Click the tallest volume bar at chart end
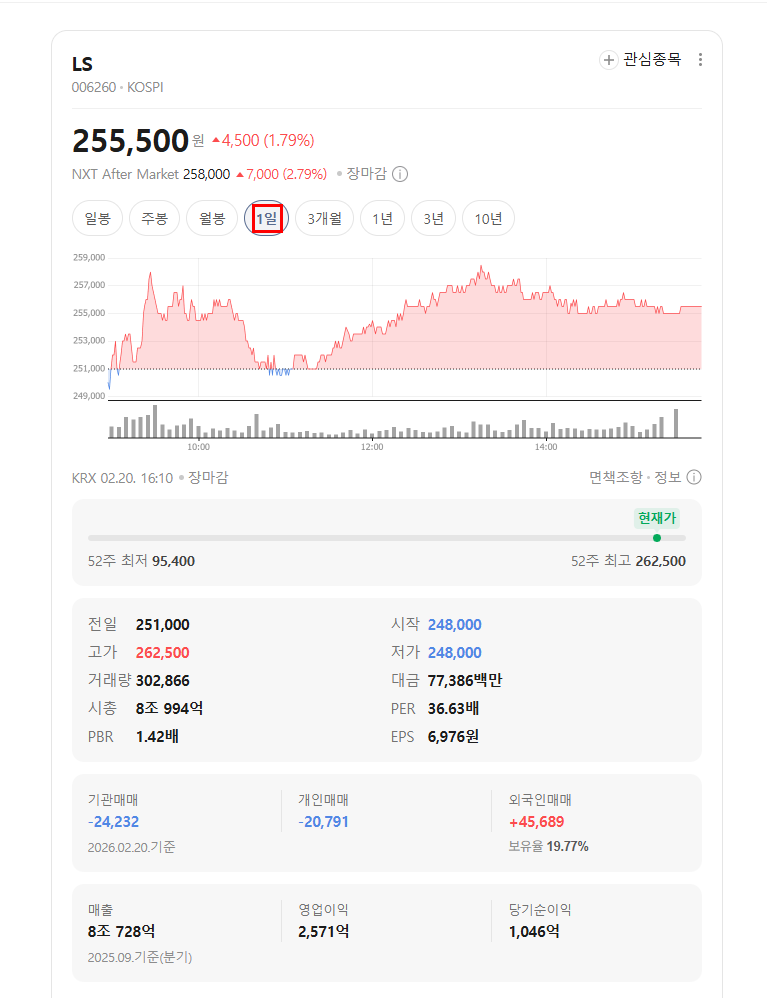Screen dimensions: 767x998 pyautogui.click(x=676, y=423)
